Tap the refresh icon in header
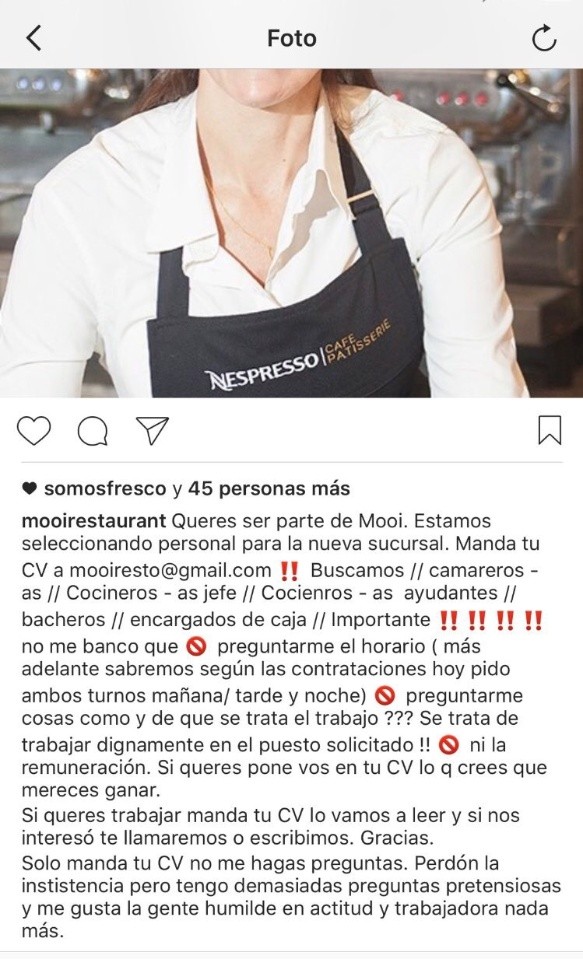This screenshot has width=583, height=959. coord(543,38)
